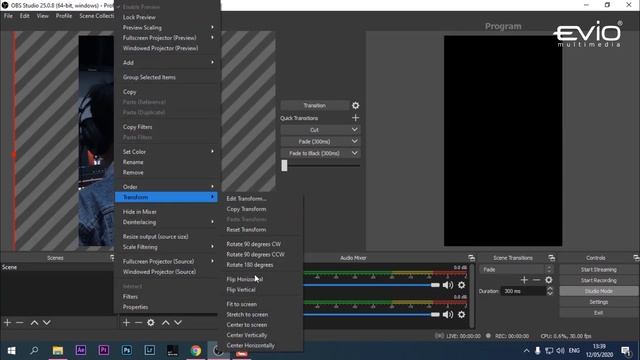Pop out the Scene Transitions dock

click(551, 258)
